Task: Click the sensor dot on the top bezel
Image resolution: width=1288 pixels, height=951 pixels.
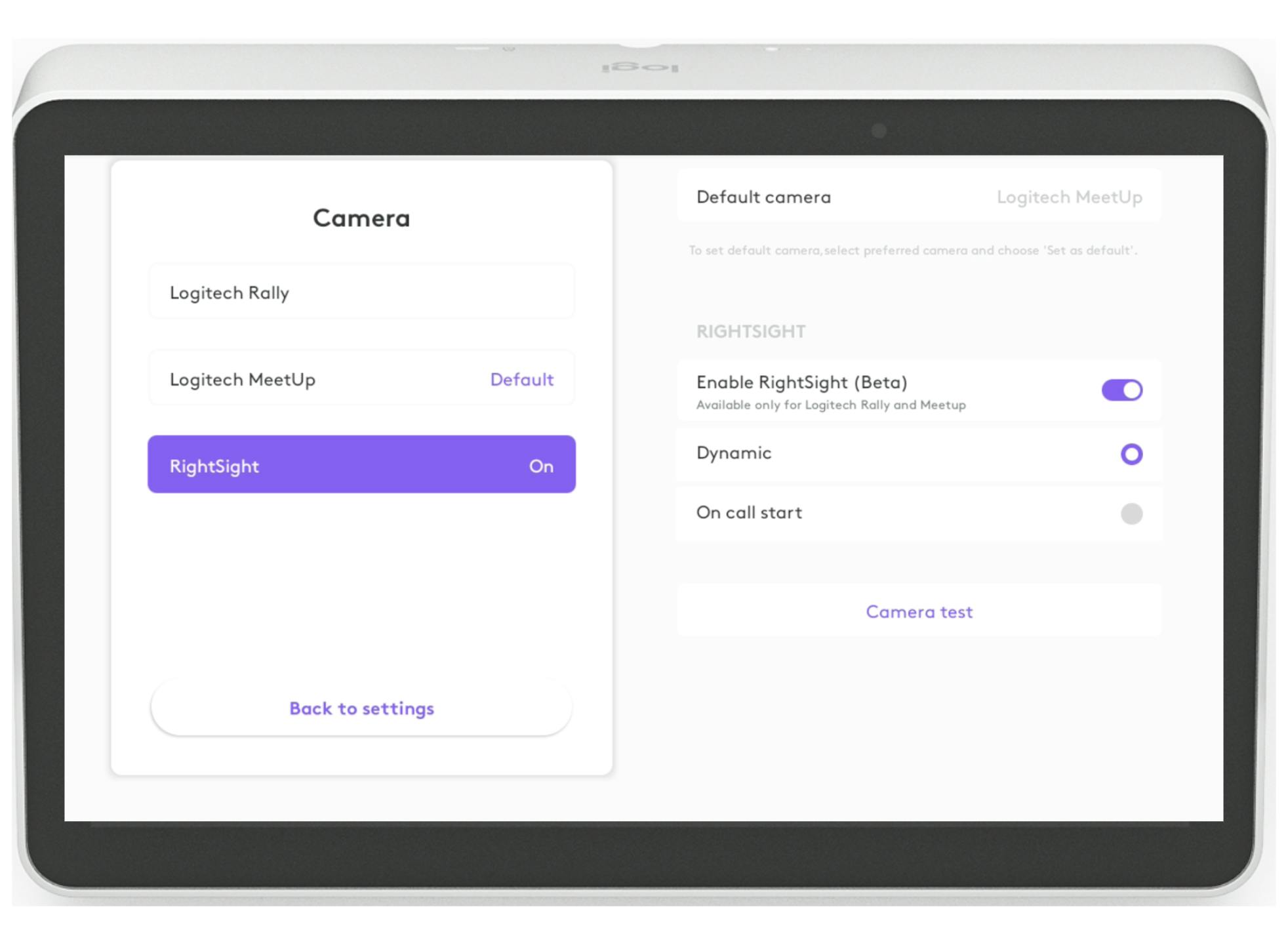Action: point(879,131)
